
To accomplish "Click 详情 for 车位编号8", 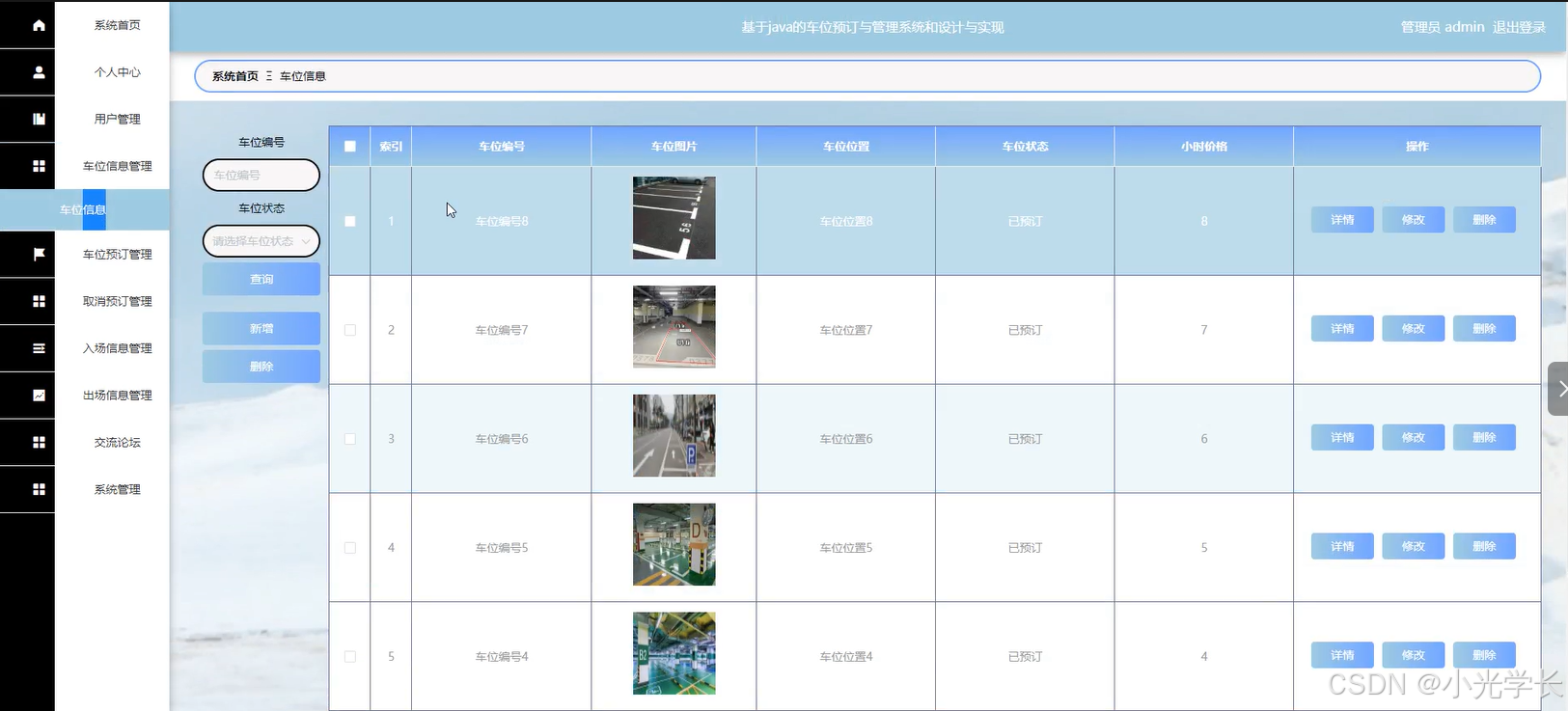I will 1342,220.
